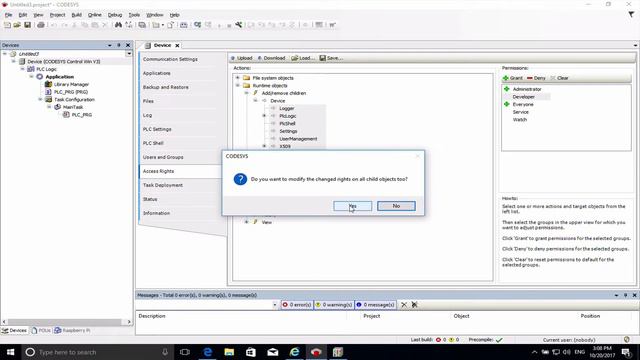The image size is (640, 360).
Task: Open the Microsoft Store taskbar icon
Action: (x=251, y=352)
